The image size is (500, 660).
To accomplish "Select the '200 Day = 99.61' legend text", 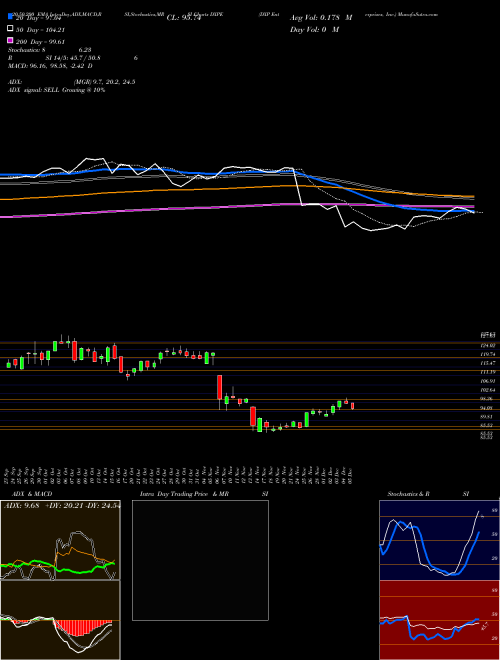I will (40, 42).
